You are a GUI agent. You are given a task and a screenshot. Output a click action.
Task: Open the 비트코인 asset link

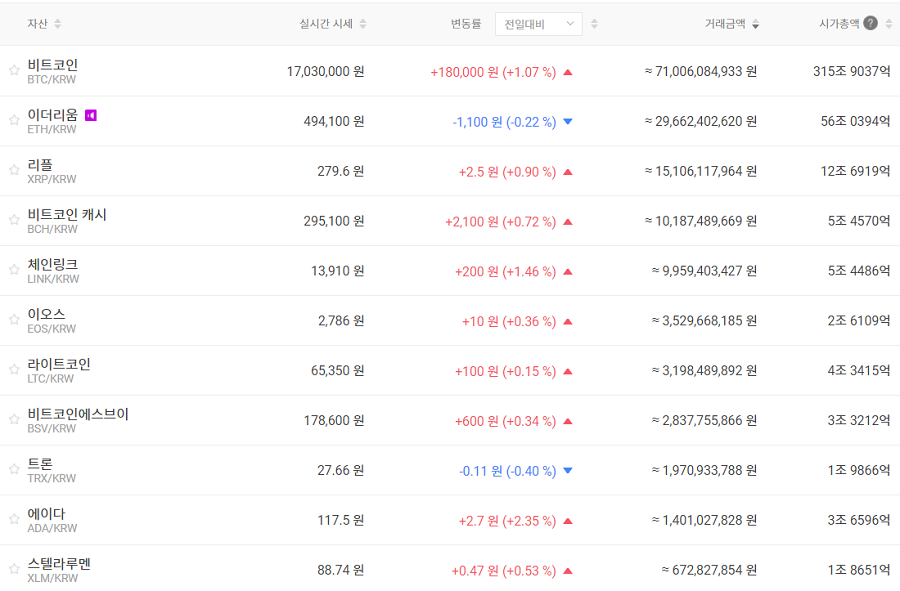[52, 65]
